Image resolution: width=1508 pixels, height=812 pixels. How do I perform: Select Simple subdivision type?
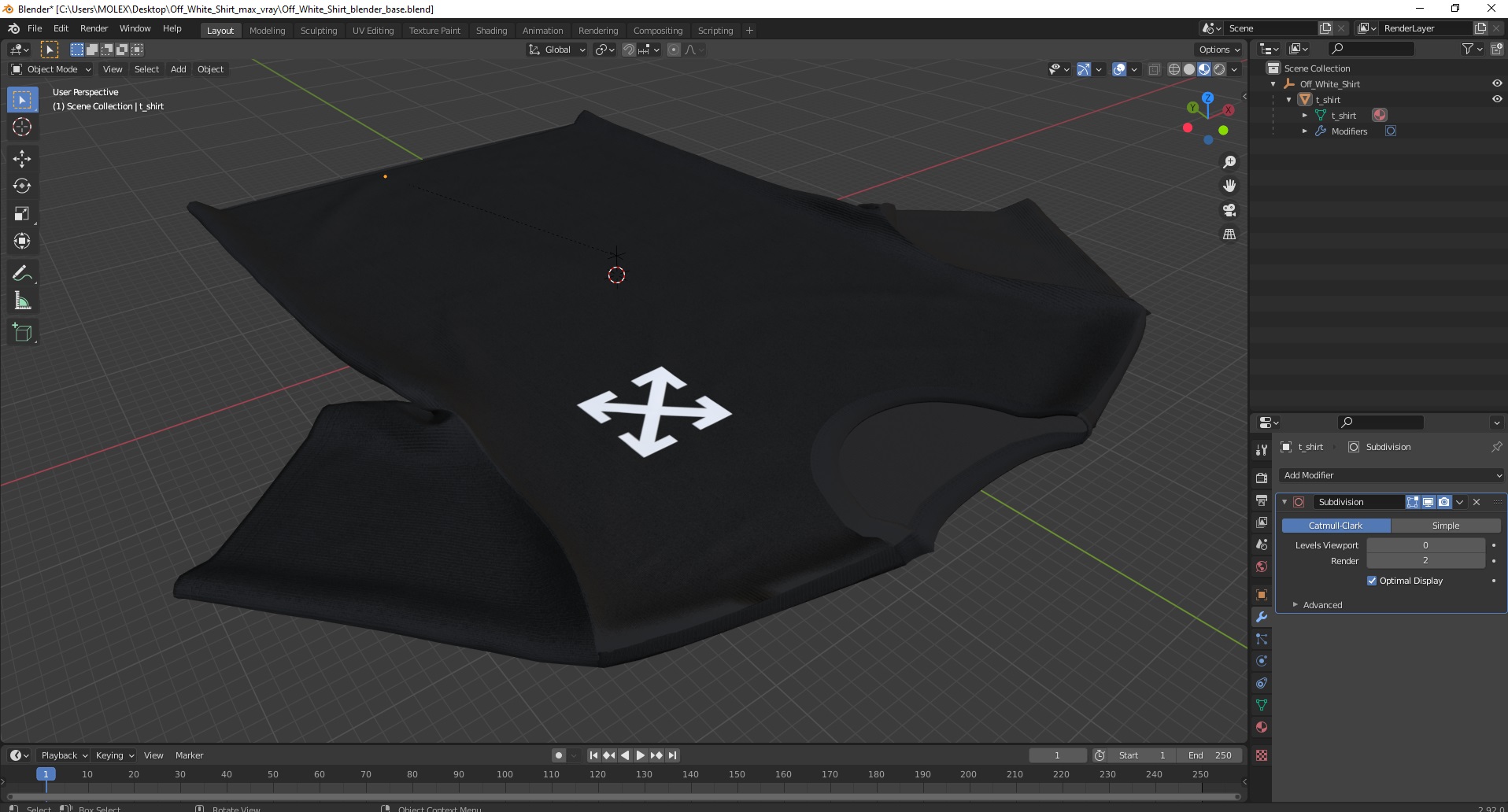point(1446,526)
